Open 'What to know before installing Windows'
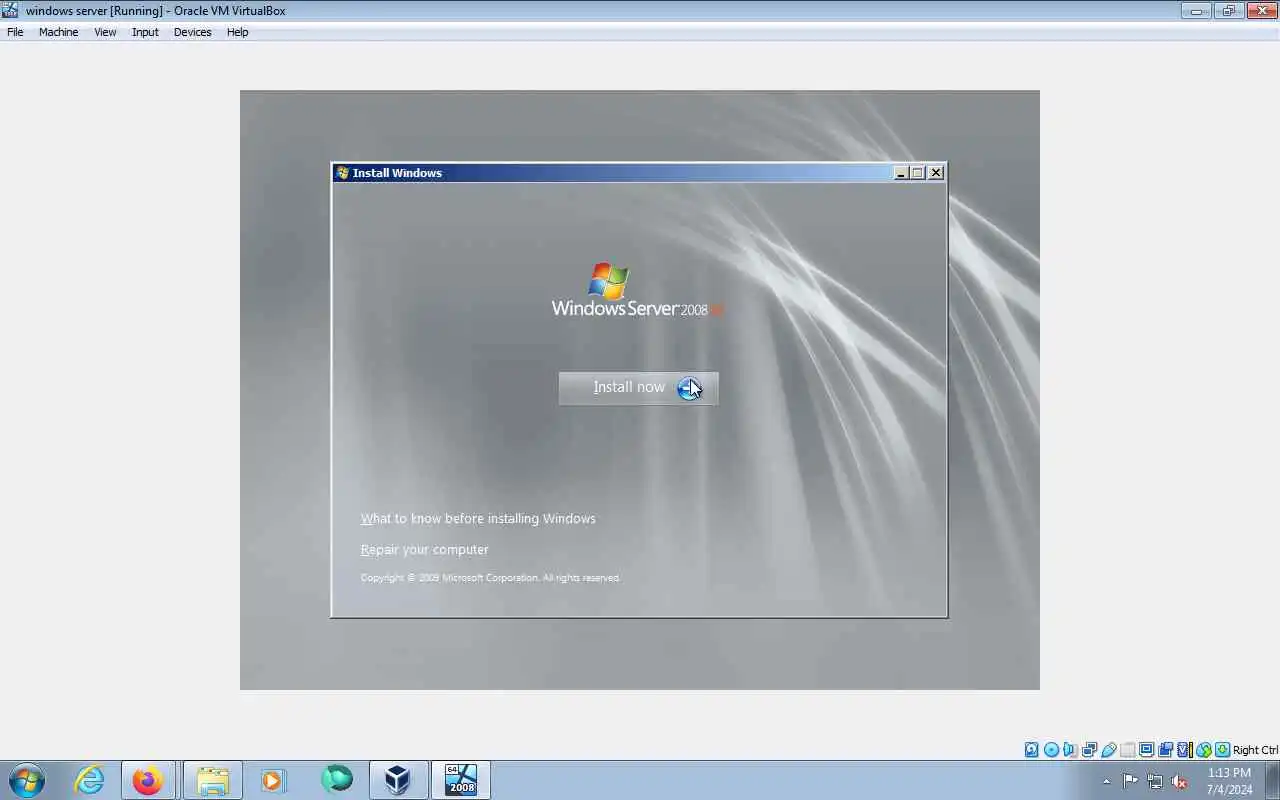The height and width of the screenshot is (800, 1280). 478,518
